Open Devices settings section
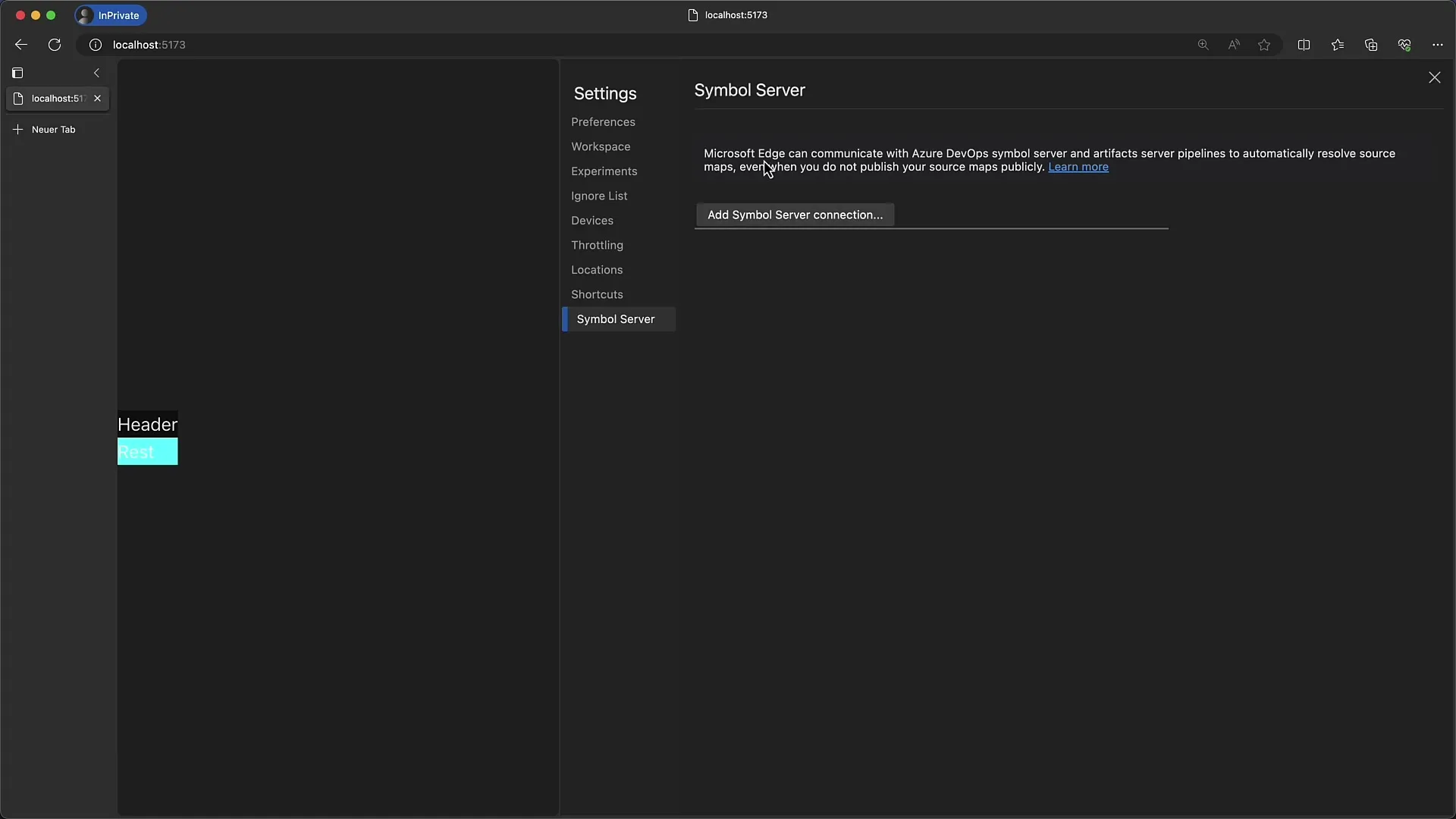The width and height of the screenshot is (1456, 819). point(592,221)
